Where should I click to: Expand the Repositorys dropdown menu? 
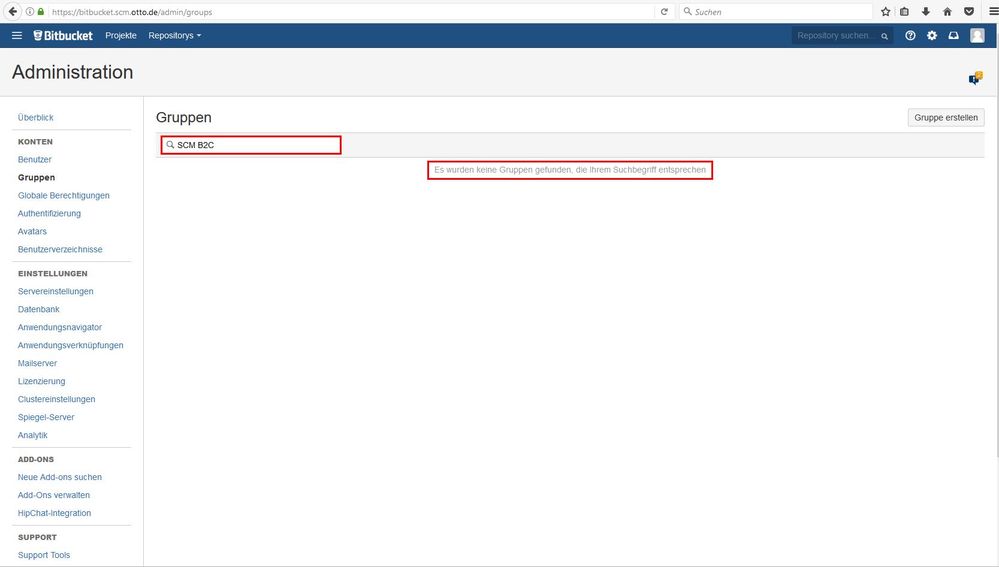click(x=175, y=36)
